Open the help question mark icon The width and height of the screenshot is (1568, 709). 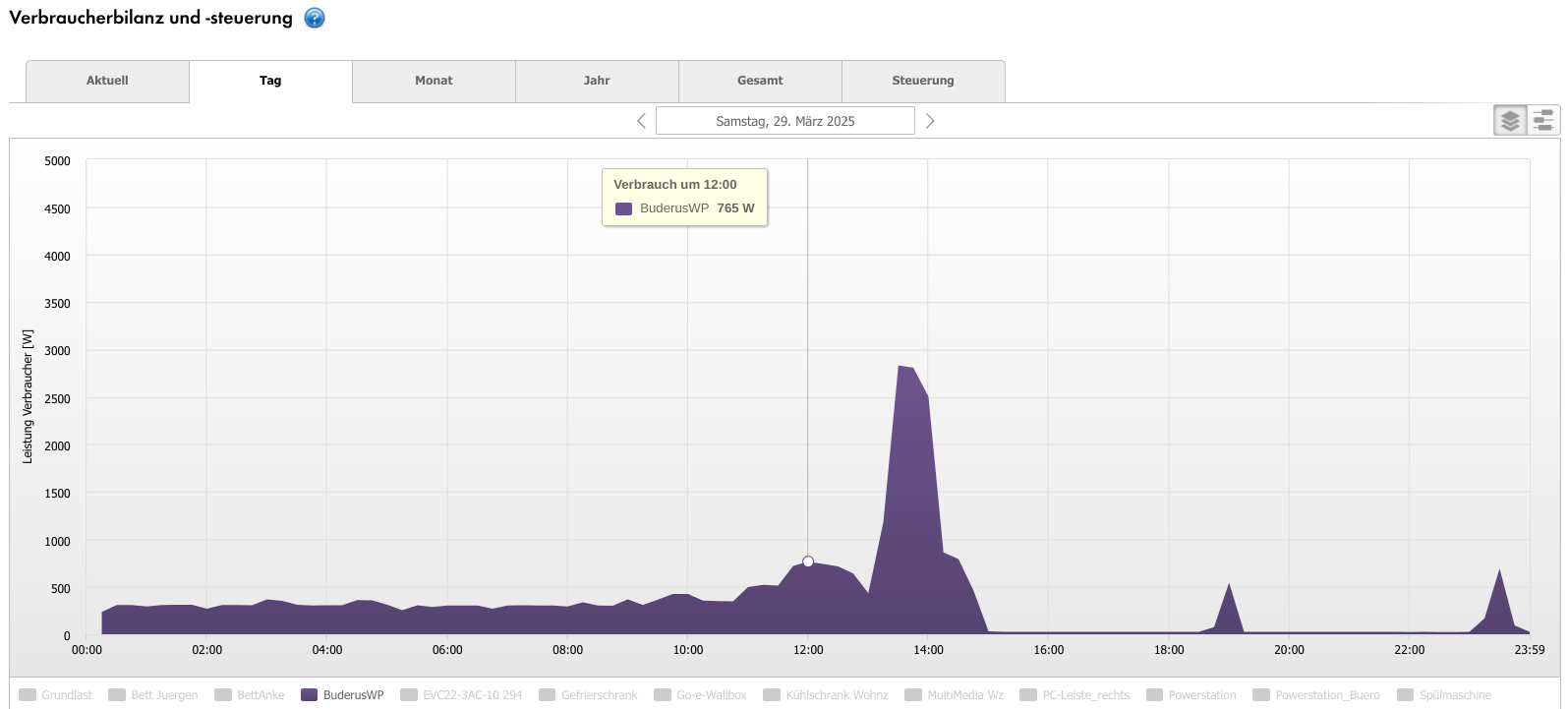(x=315, y=18)
